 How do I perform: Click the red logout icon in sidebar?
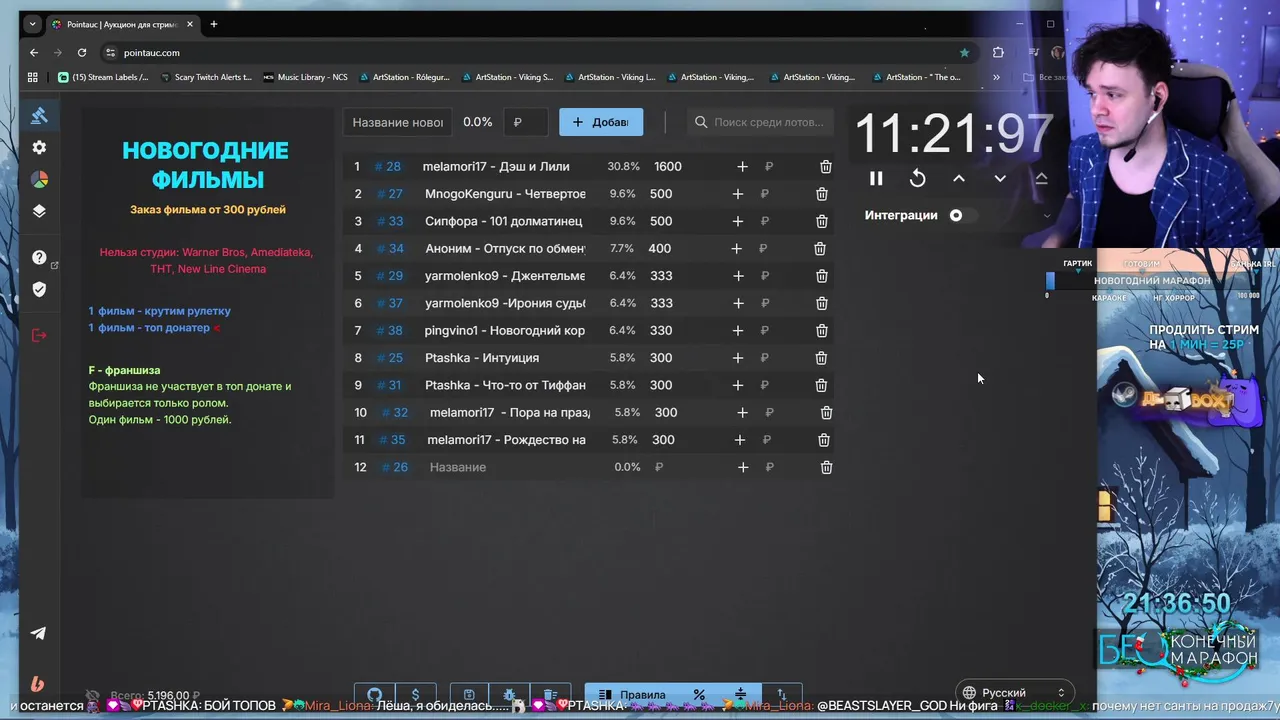pyautogui.click(x=39, y=335)
